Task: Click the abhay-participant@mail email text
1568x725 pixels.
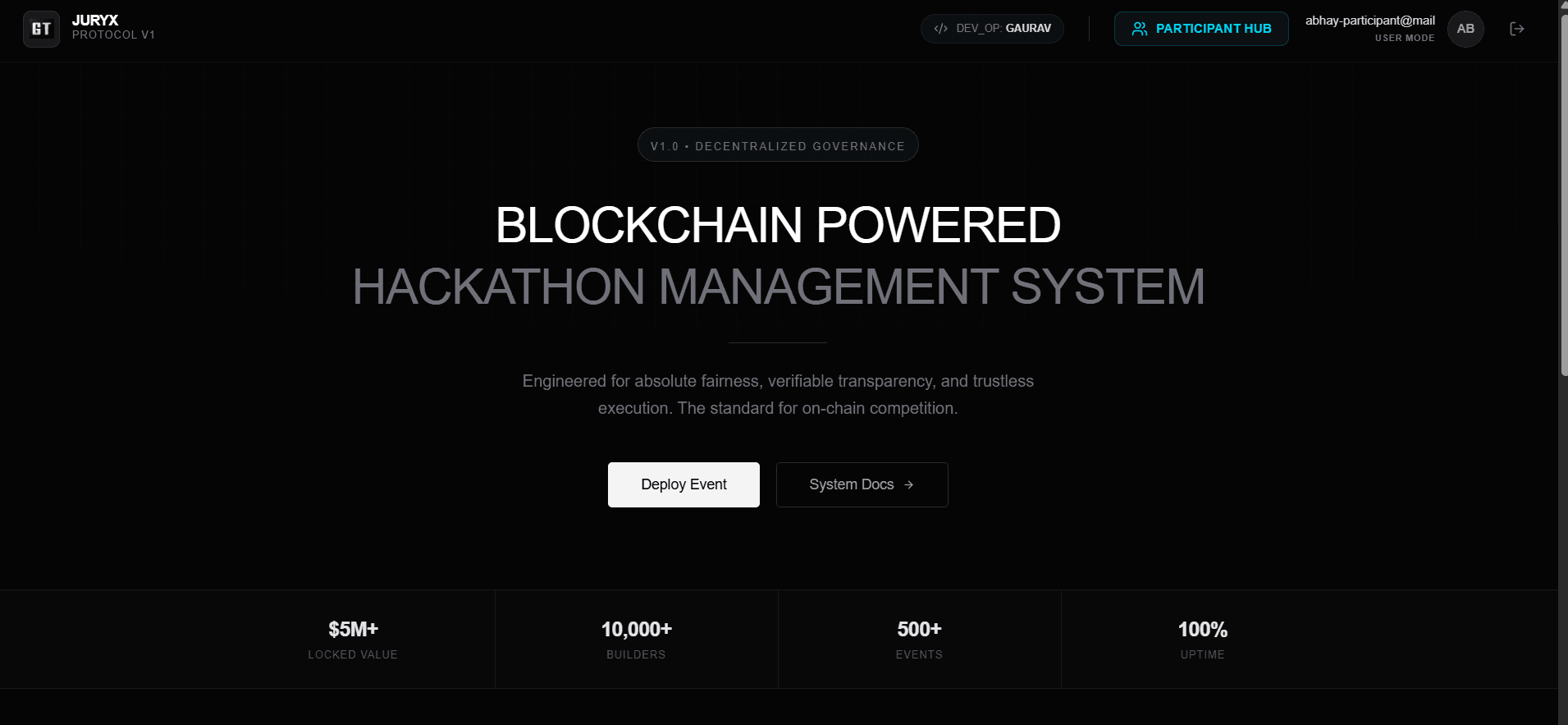Action: pyautogui.click(x=1369, y=20)
